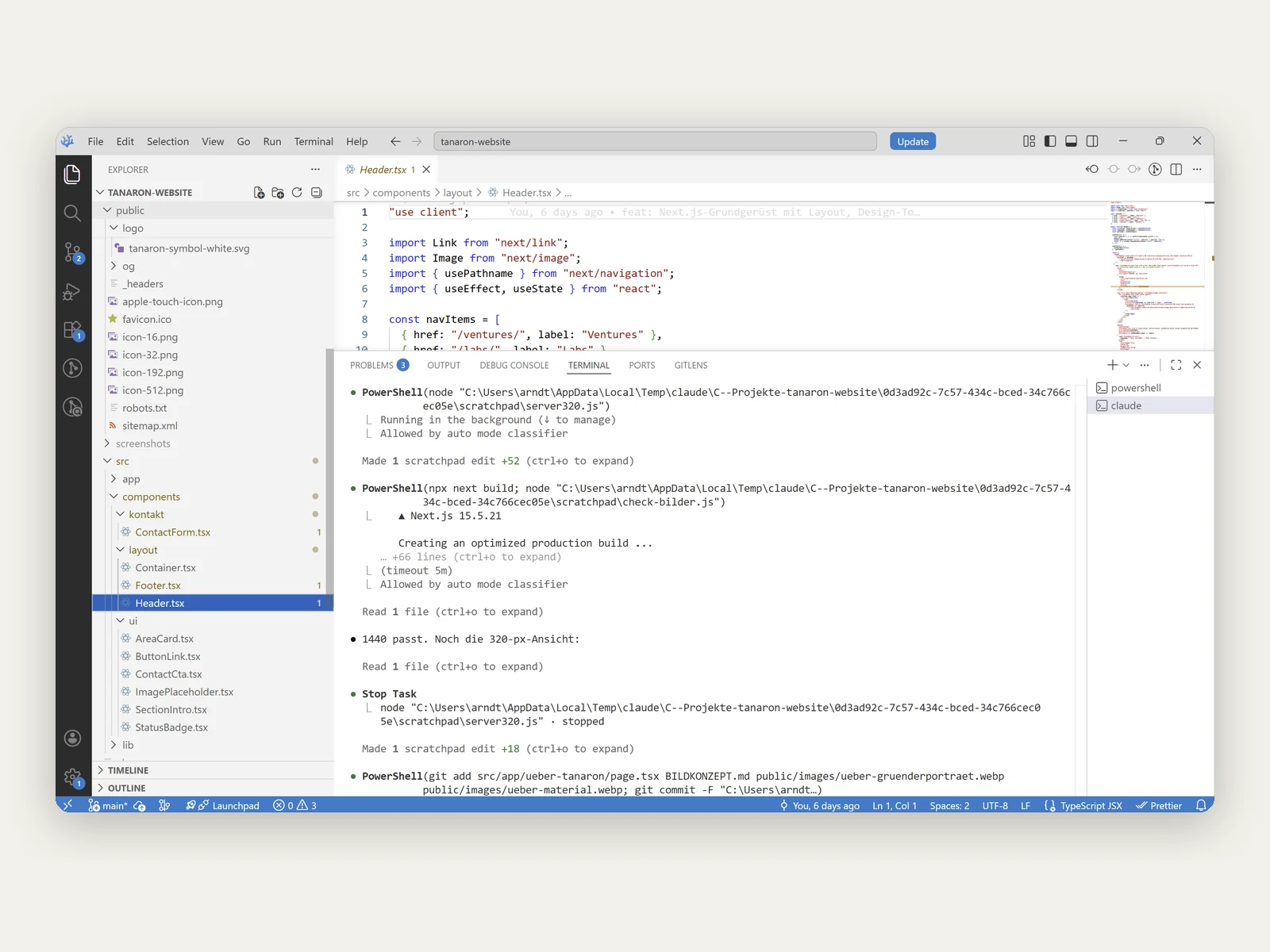Click Customize Layout icon in title bar
This screenshot has width=1270, height=952.
point(1029,141)
